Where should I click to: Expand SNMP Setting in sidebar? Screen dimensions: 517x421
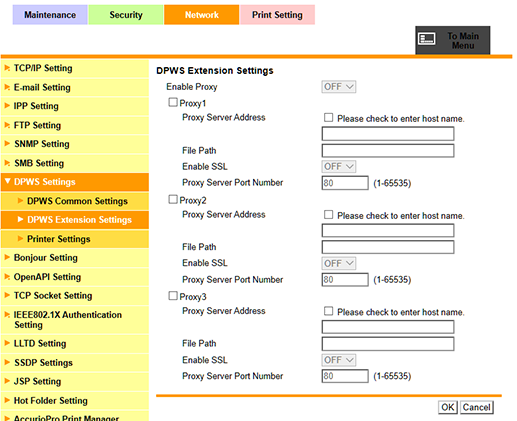(75, 144)
